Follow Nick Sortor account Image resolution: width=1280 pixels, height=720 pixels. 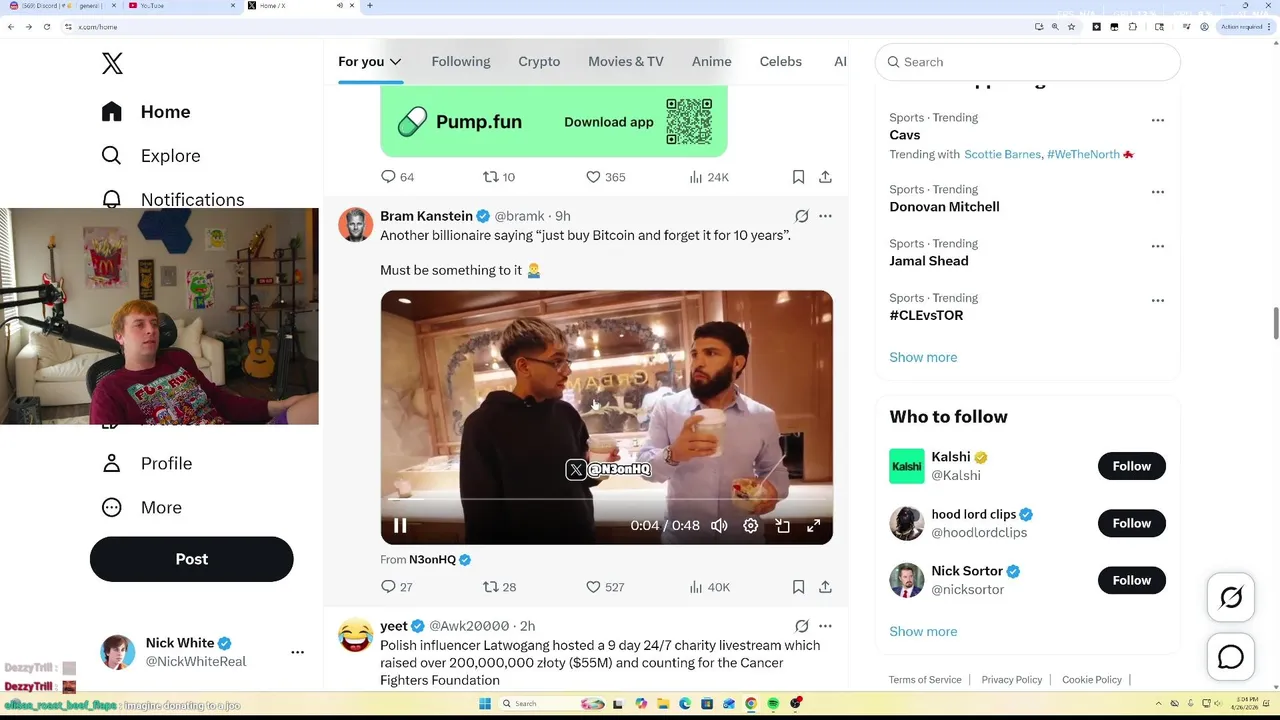(1132, 580)
